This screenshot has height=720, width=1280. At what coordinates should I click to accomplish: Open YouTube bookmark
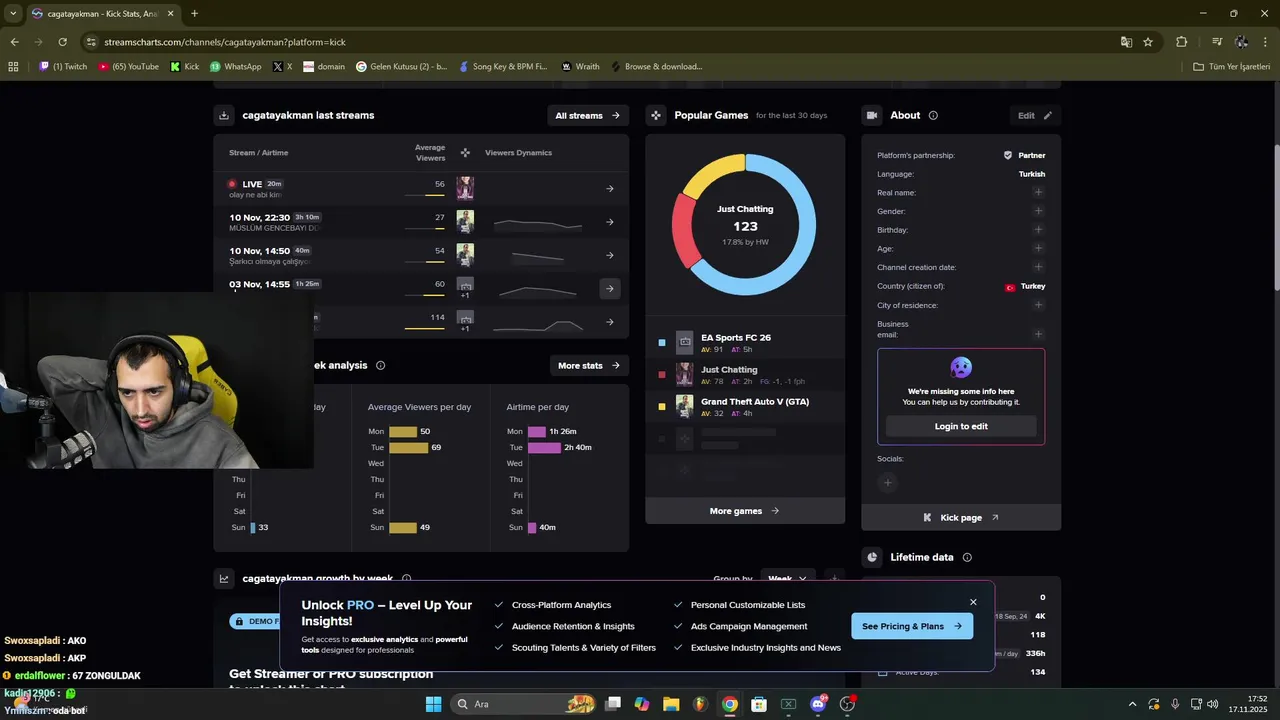point(128,67)
